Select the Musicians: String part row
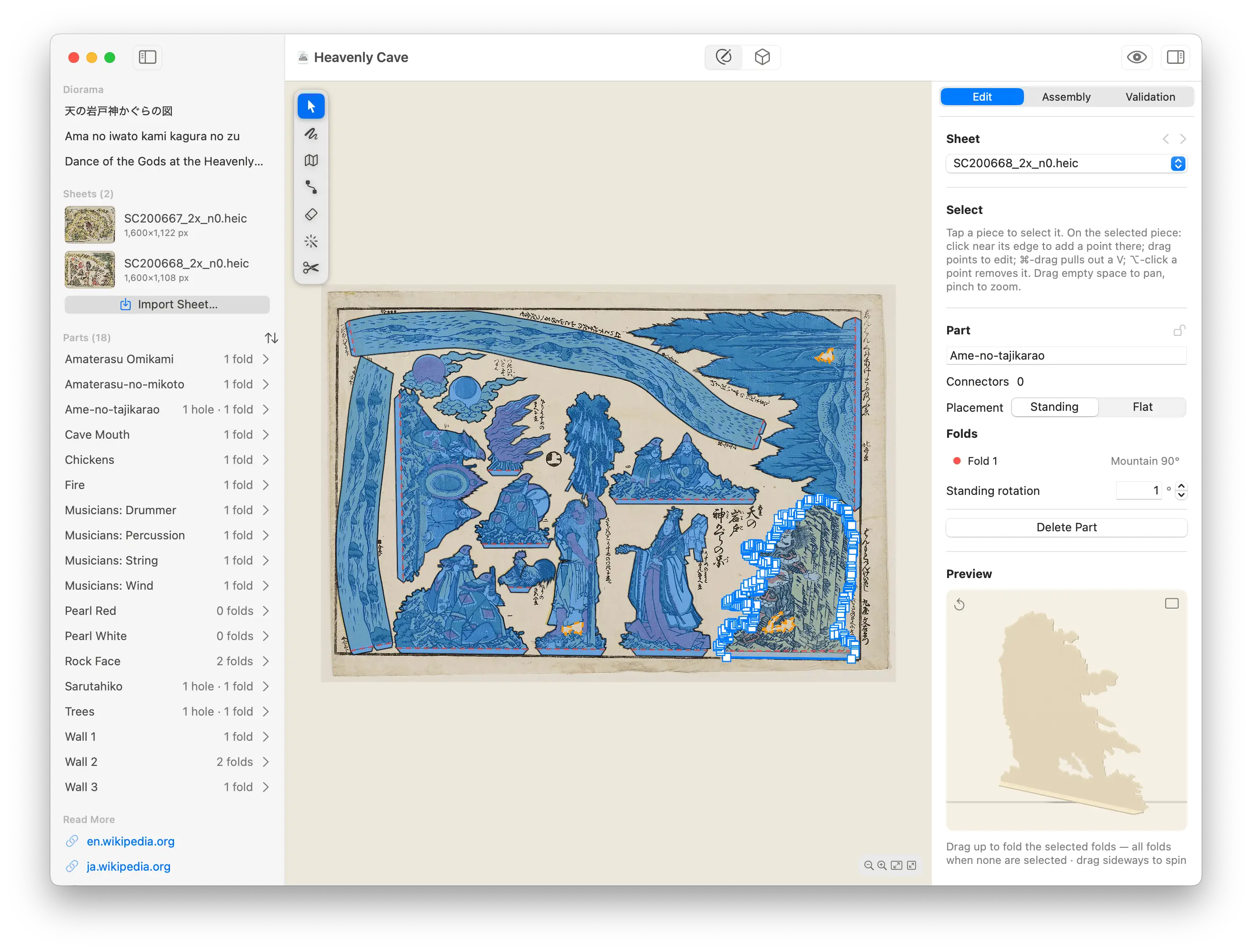The width and height of the screenshot is (1252, 952). [x=167, y=561]
